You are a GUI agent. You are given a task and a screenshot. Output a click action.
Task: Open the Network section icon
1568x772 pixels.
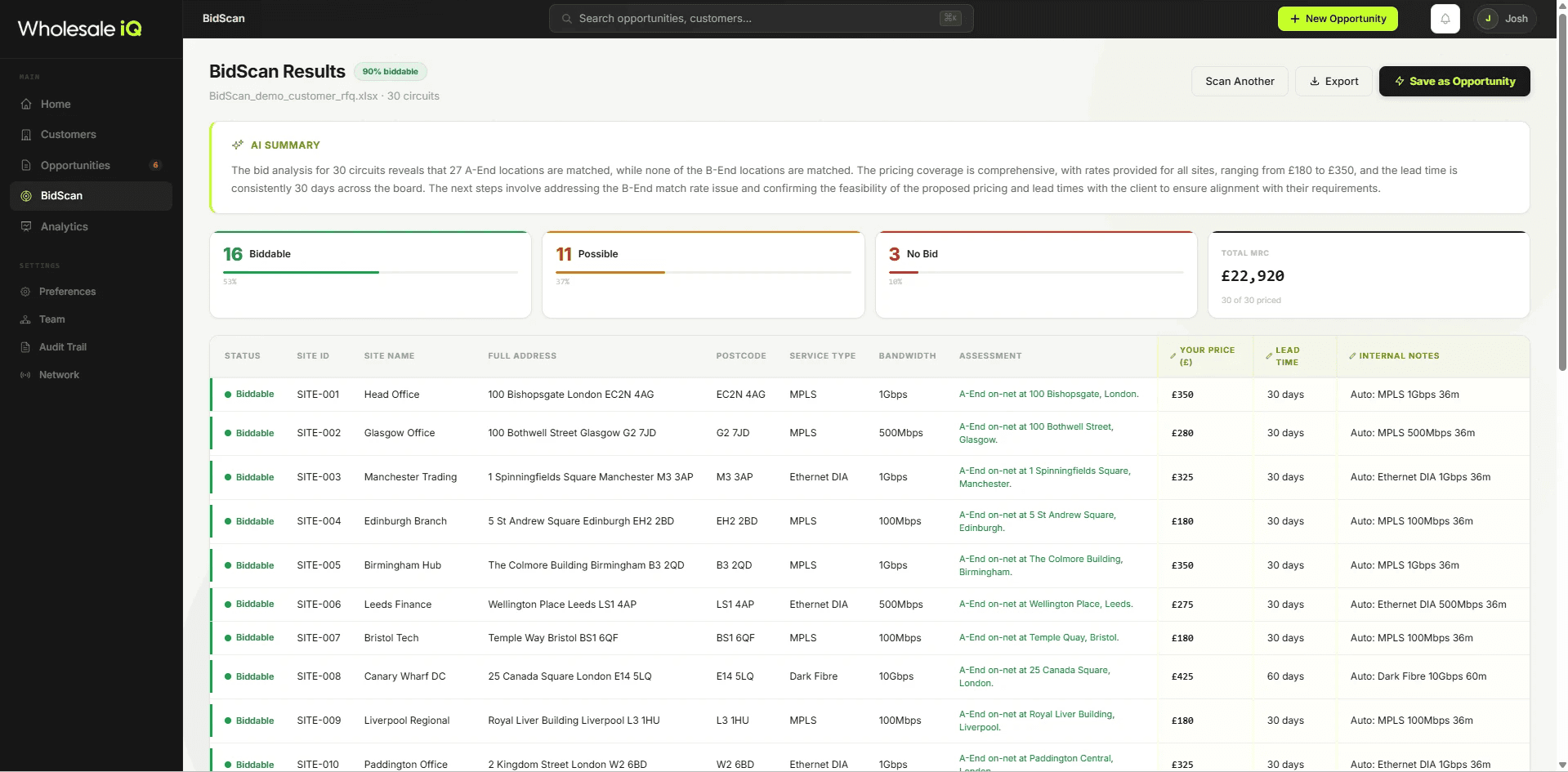point(27,374)
